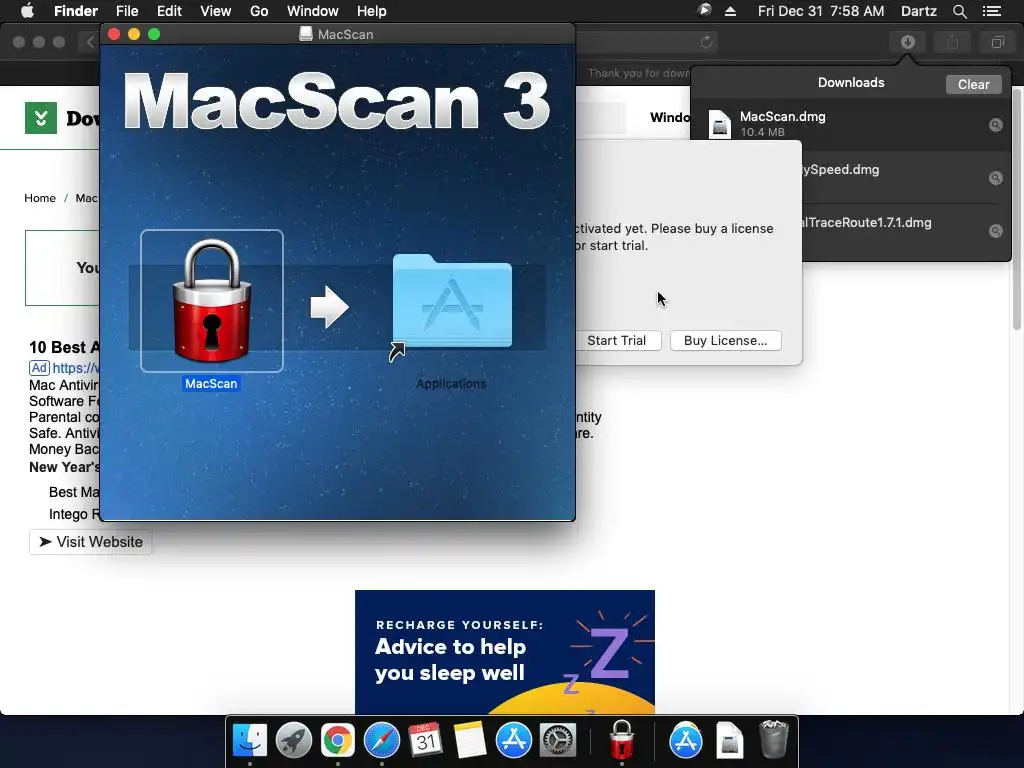Follow the Home breadcrumb link
This screenshot has width=1024, height=768.
(x=40, y=198)
